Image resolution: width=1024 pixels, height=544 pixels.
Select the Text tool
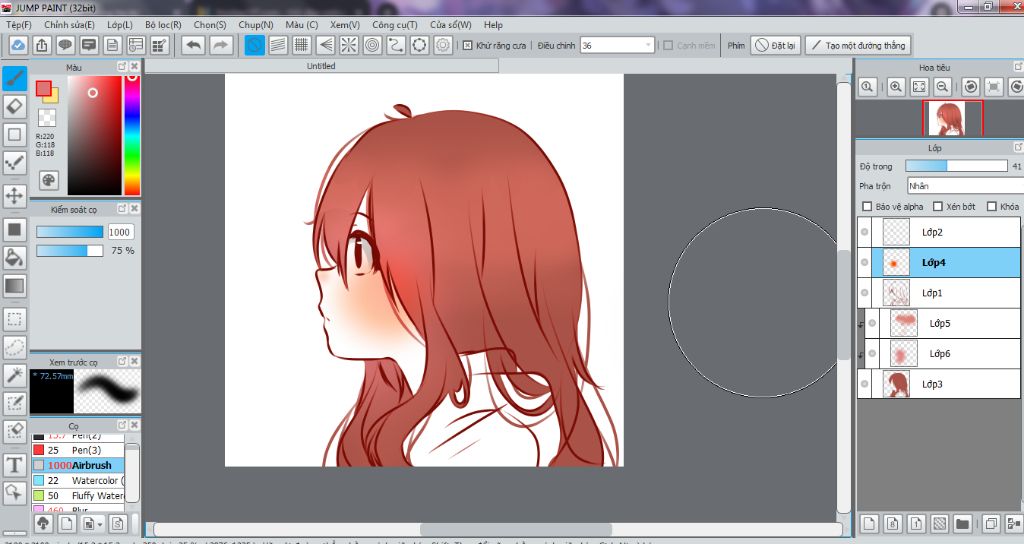point(14,464)
